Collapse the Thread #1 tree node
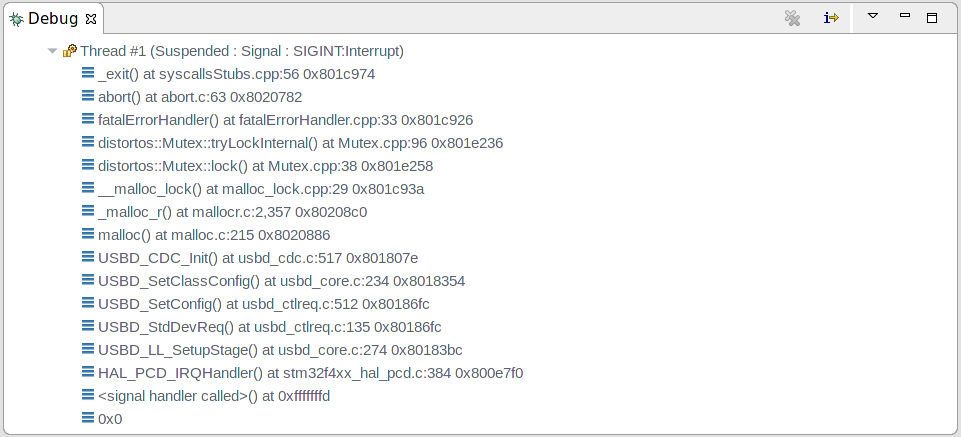The width and height of the screenshot is (961, 437). (53, 51)
